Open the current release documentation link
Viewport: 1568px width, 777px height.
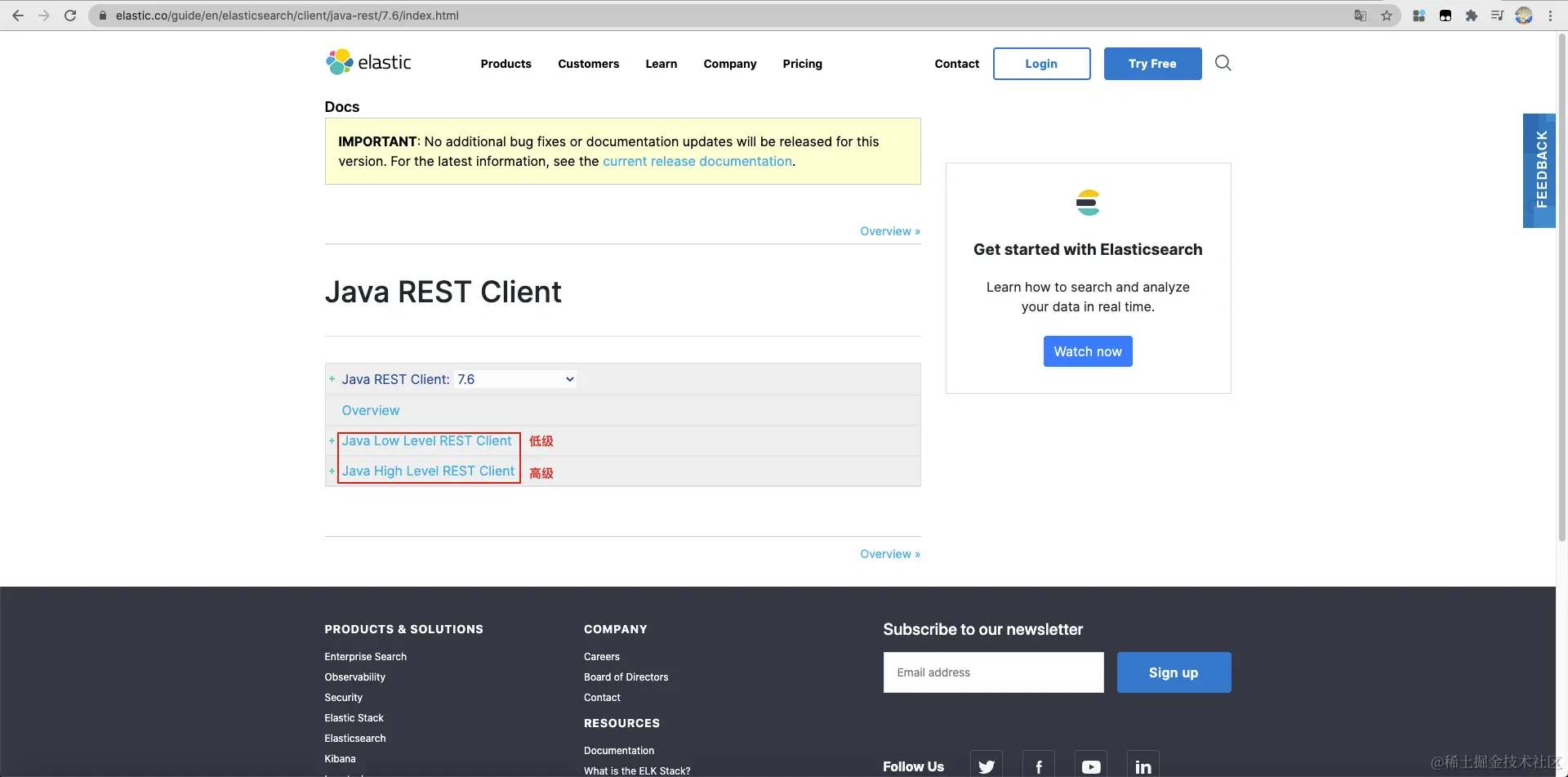(697, 162)
